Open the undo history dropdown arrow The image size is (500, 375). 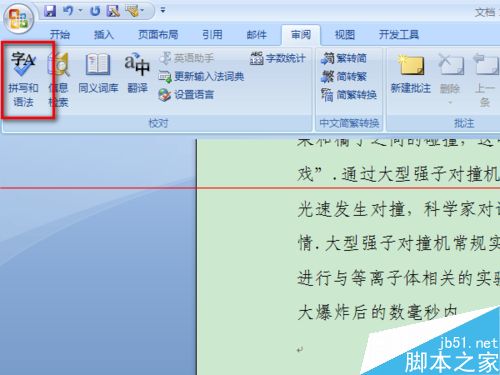[80, 11]
